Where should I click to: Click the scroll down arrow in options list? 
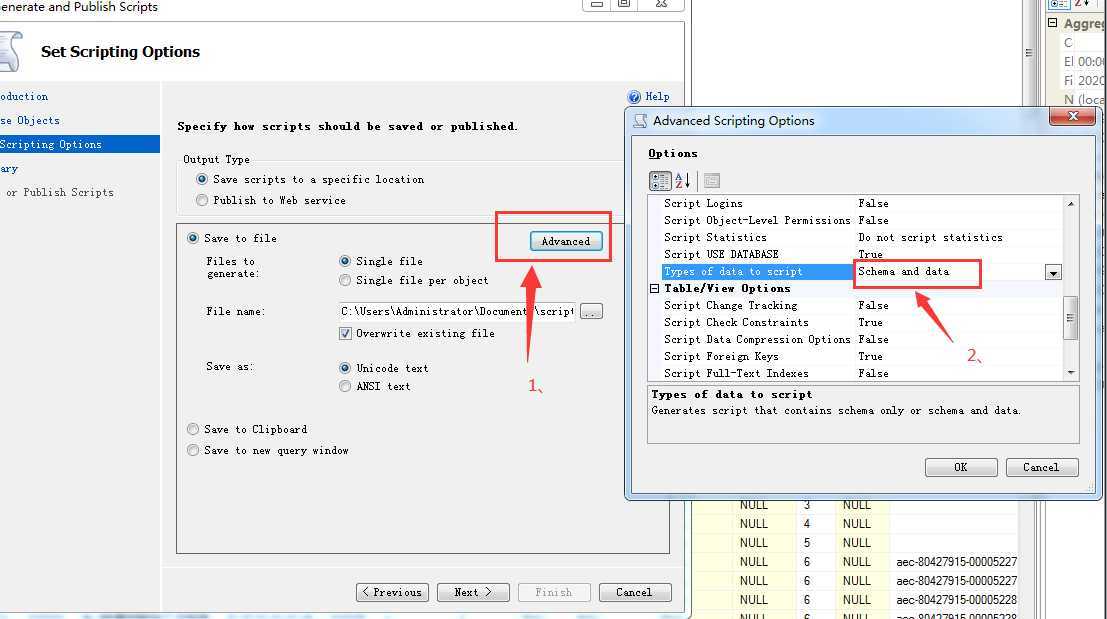[1071, 372]
